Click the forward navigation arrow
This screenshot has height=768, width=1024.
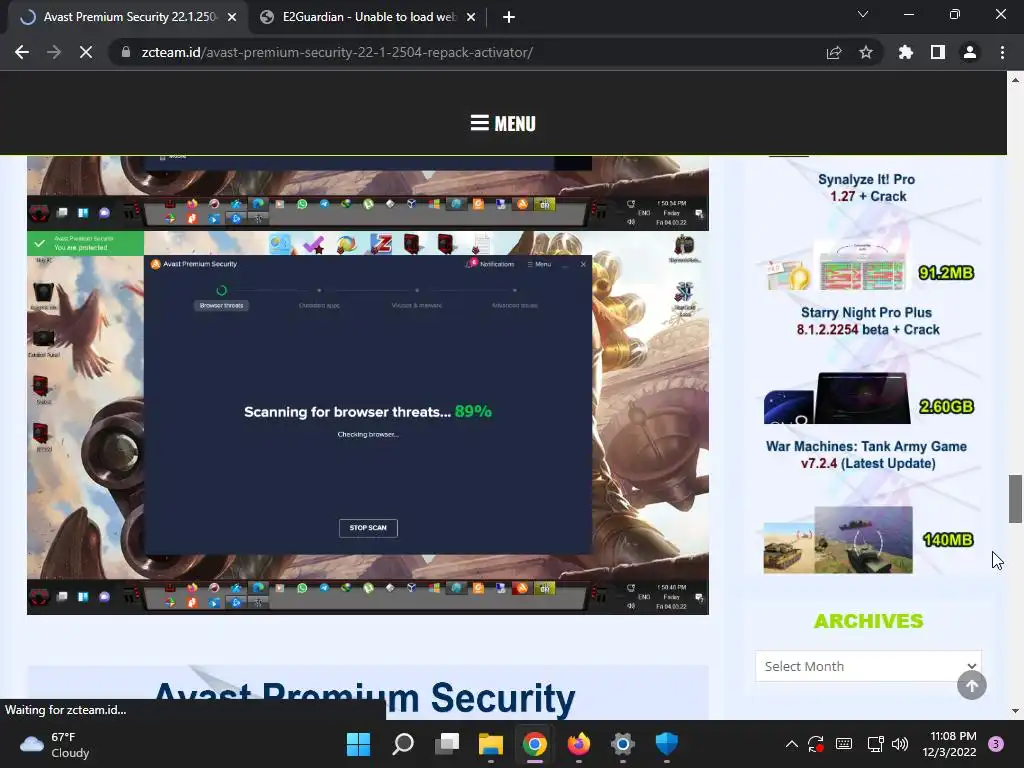click(54, 52)
